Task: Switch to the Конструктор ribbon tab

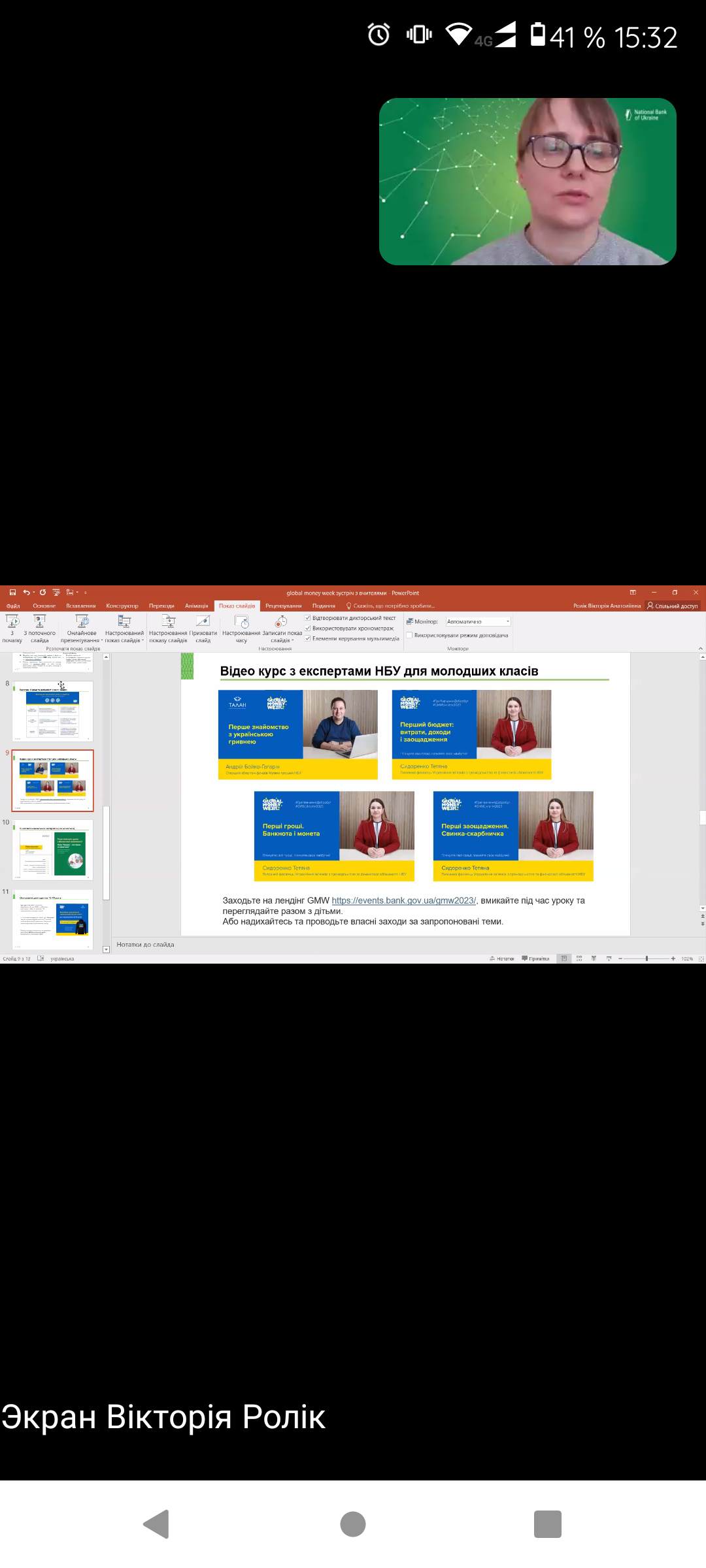Action: point(122,606)
